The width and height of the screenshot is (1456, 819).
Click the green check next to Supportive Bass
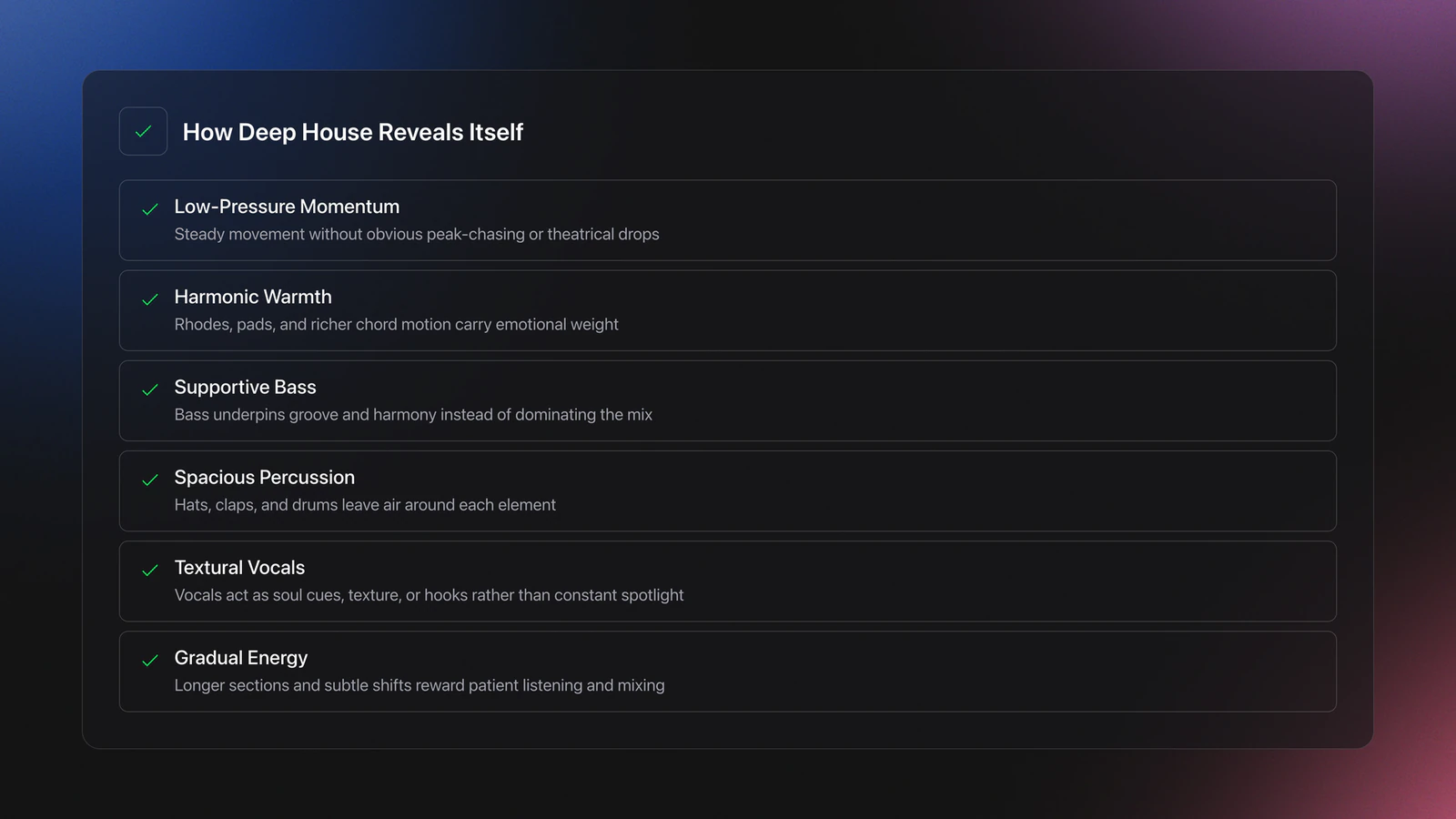[150, 389]
